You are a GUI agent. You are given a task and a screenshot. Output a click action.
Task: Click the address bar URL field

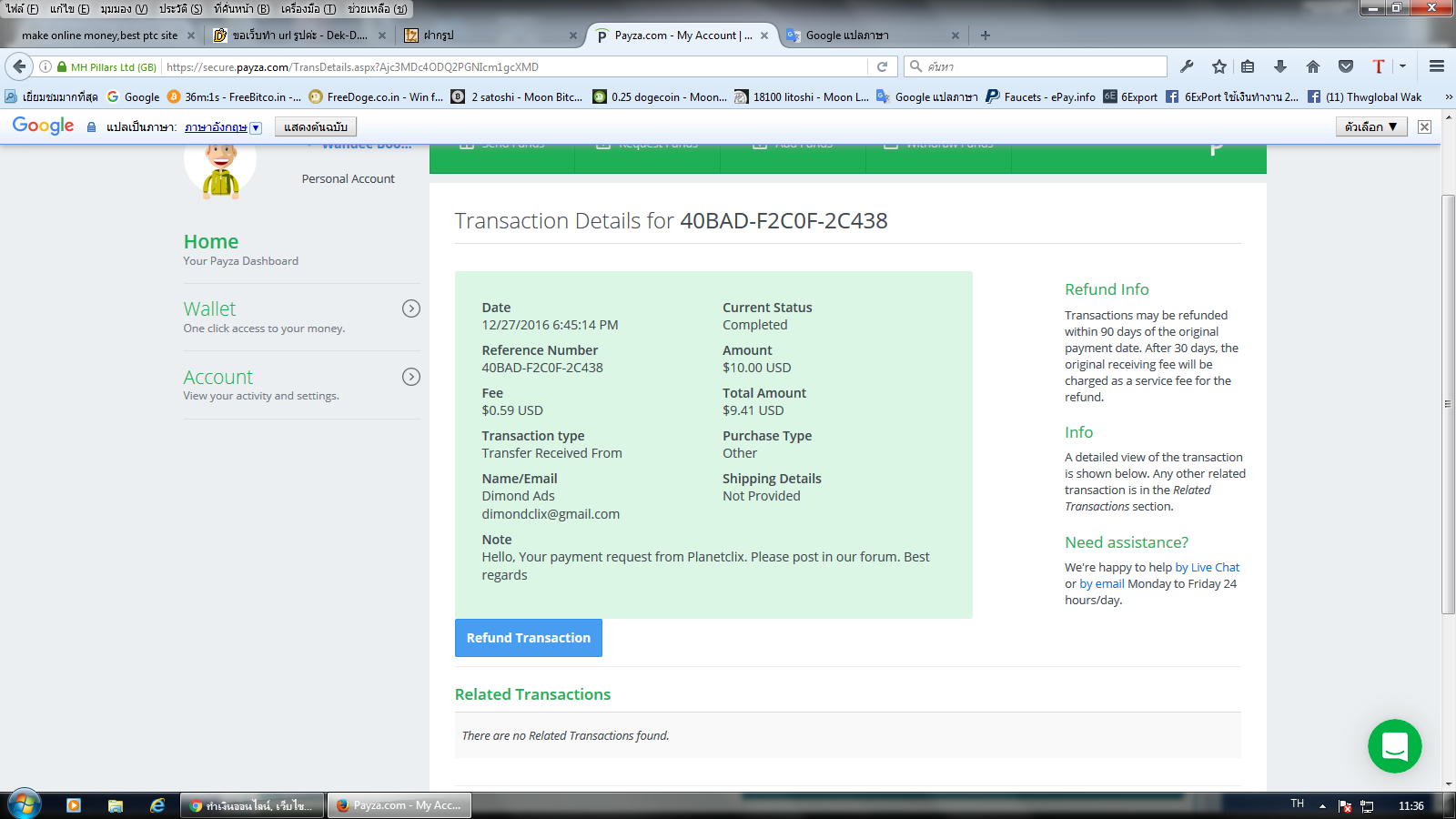point(514,66)
